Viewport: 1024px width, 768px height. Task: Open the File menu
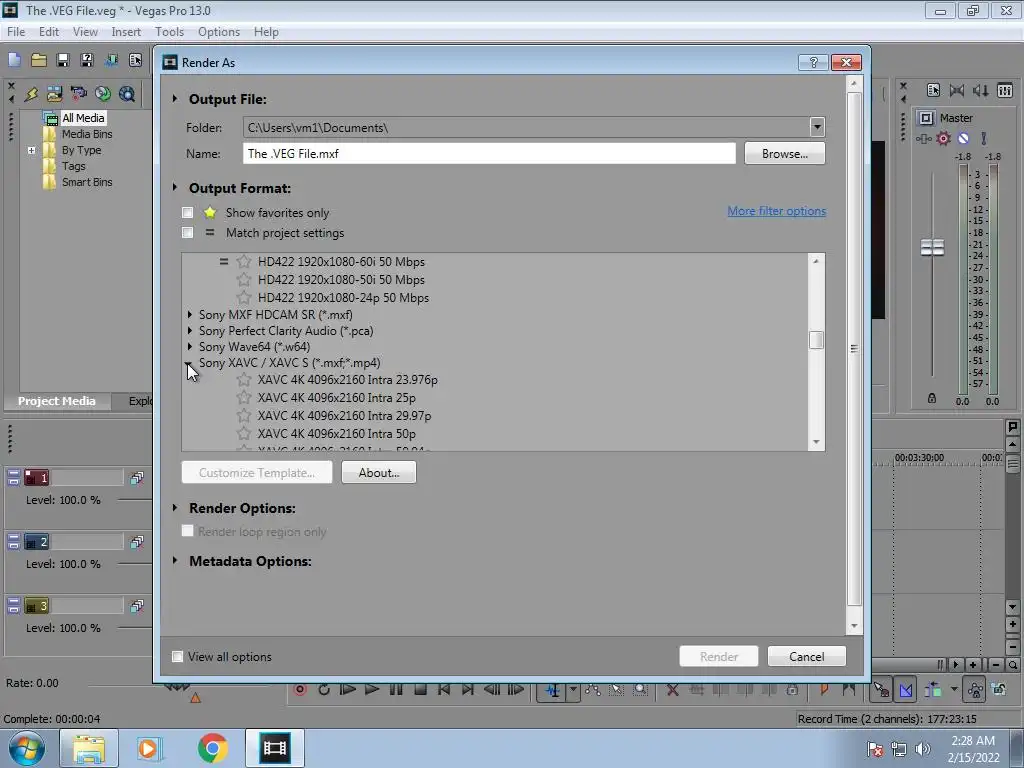16,31
